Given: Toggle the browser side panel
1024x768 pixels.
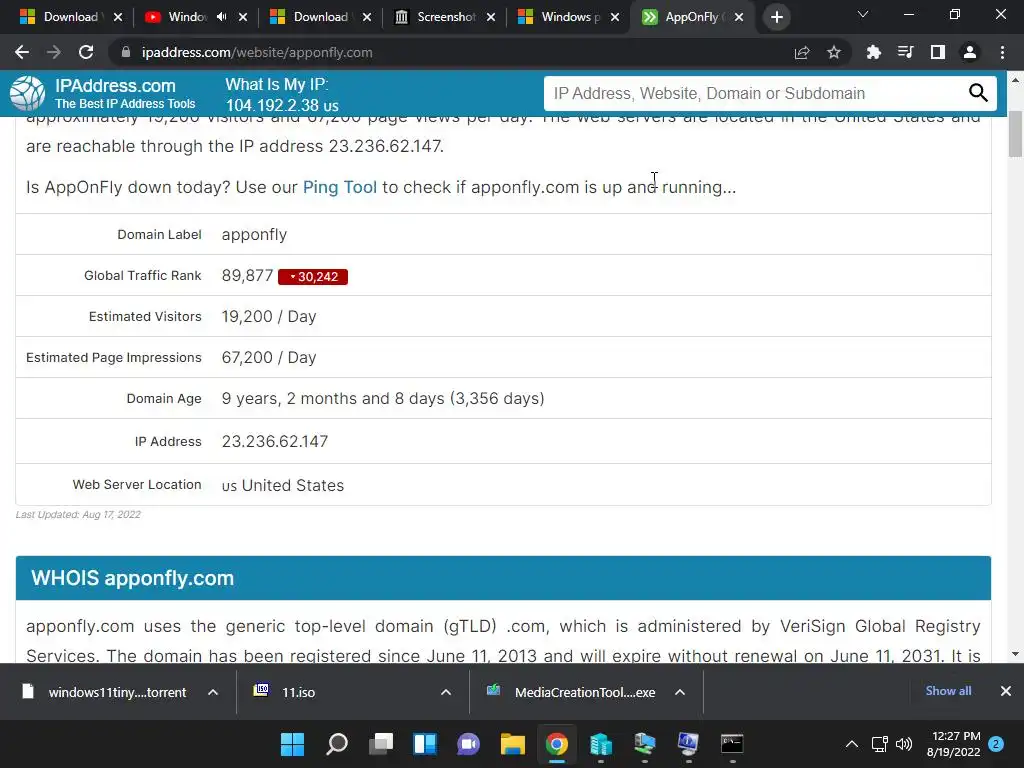Looking at the screenshot, I should click(x=938, y=52).
